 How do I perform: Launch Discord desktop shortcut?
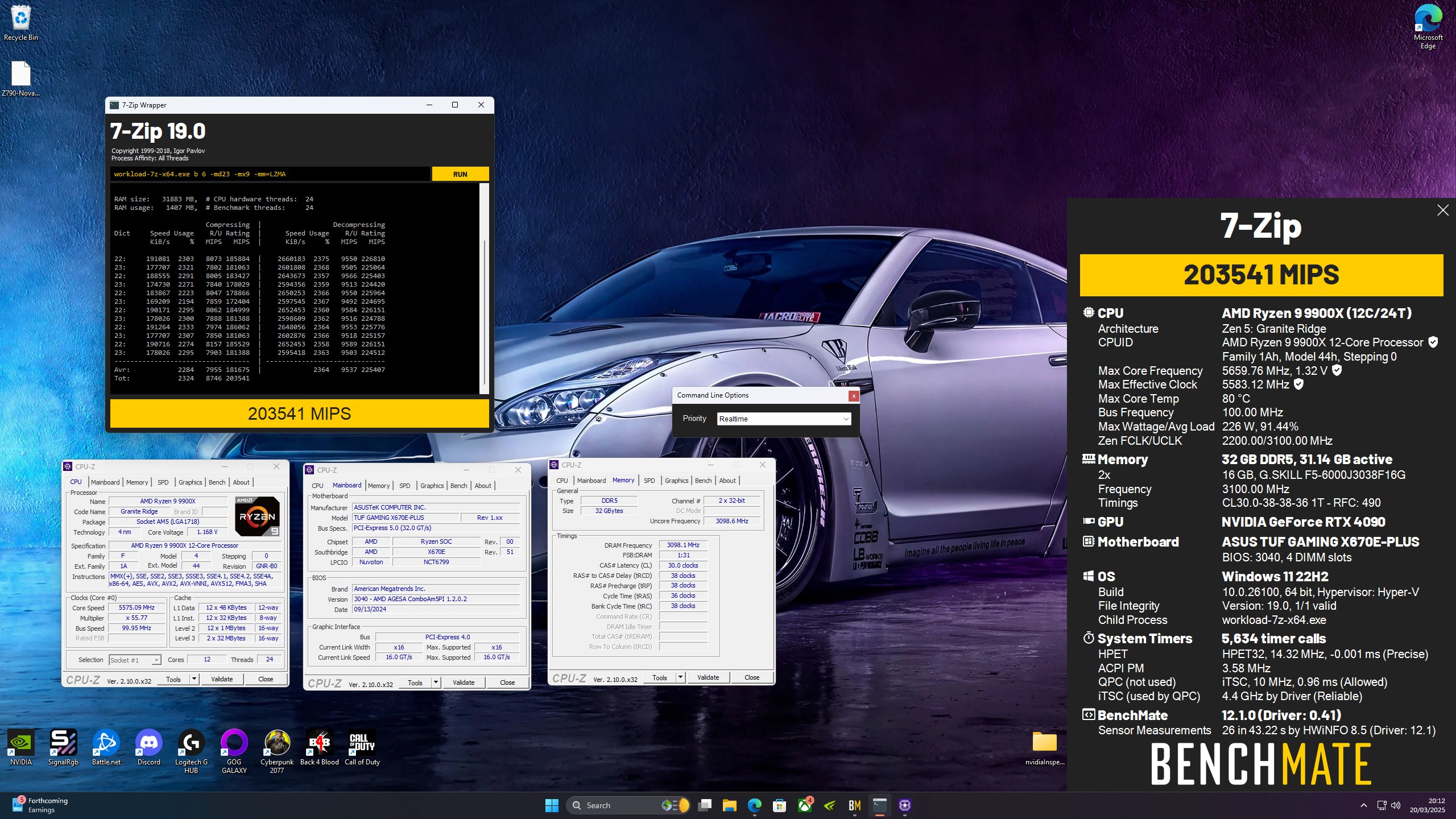click(149, 748)
